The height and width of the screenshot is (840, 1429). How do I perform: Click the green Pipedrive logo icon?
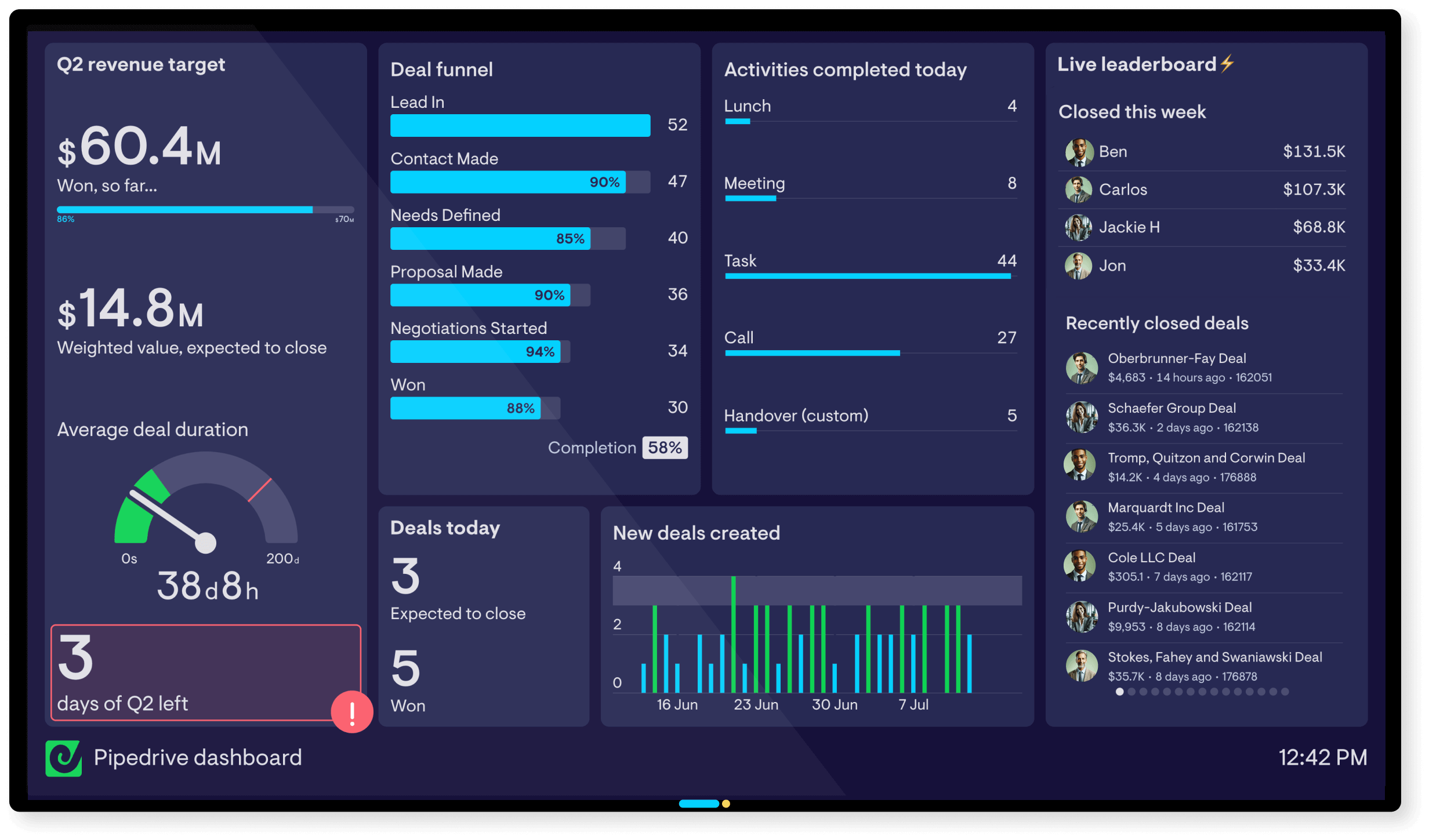click(63, 758)
